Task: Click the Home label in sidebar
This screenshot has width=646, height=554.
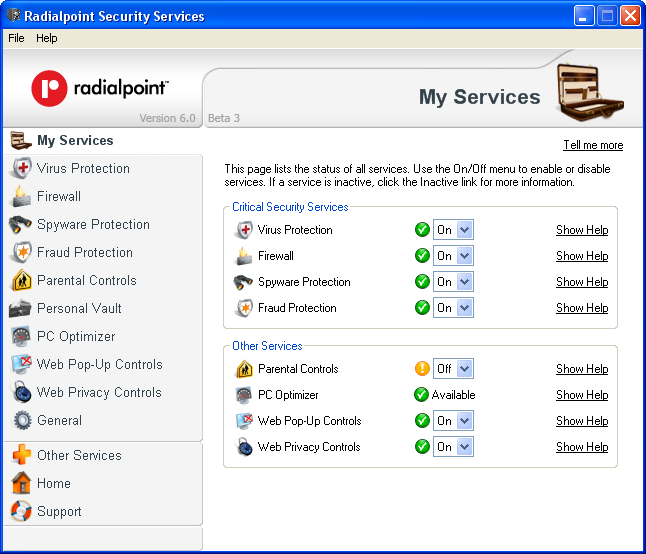Action: (x=54, y=483)
